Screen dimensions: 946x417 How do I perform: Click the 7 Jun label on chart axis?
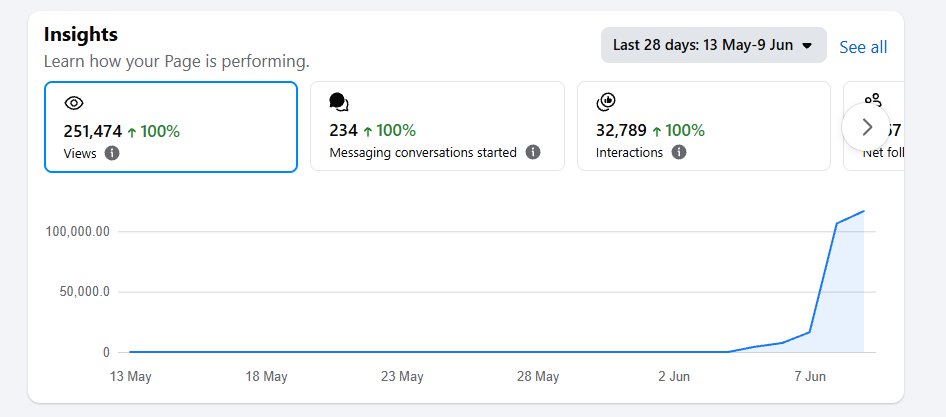tap(809, 377)
